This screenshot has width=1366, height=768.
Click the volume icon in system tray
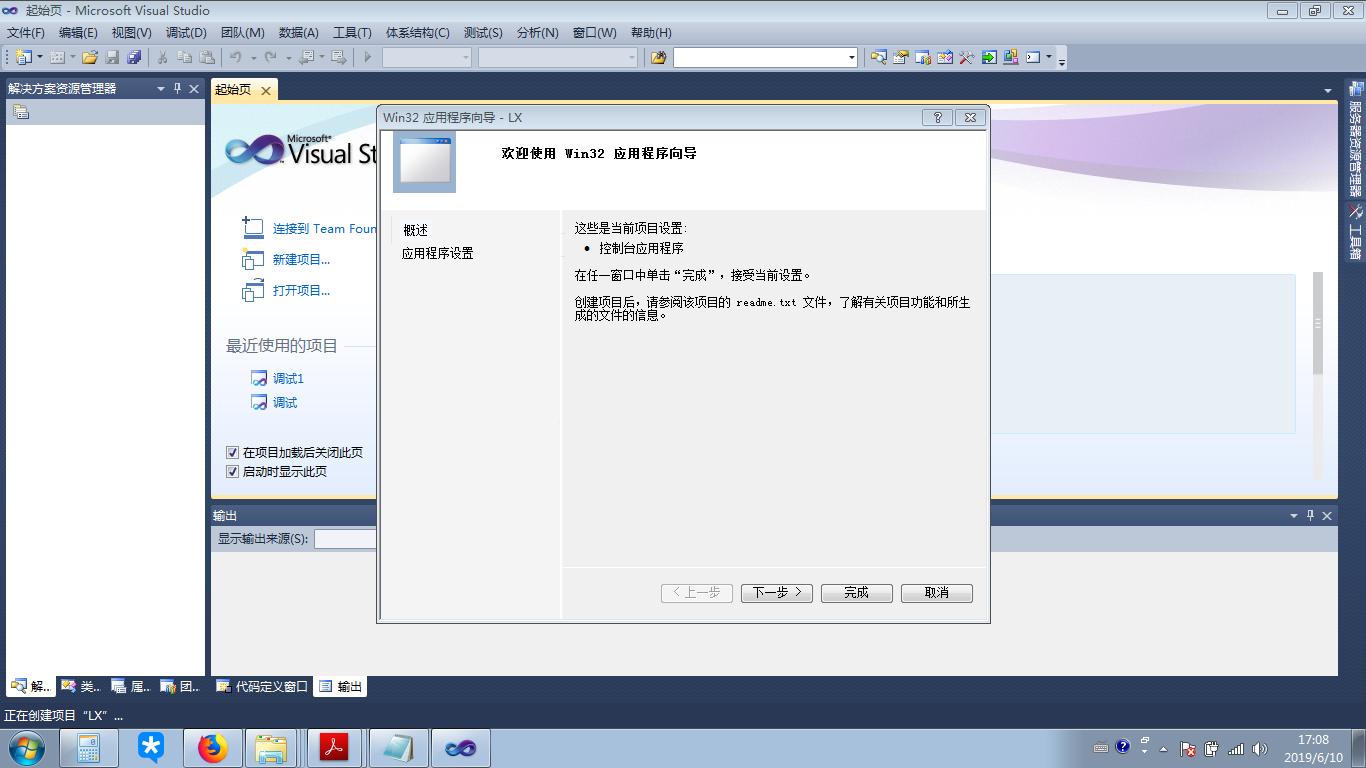pos(1261,747)
